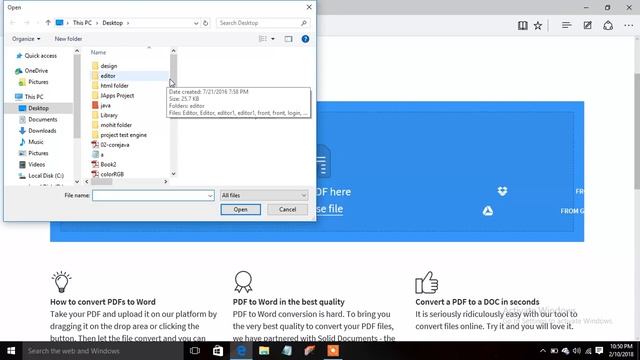Screen dimensions: 640x360
Task: Open File Explorer from the taskbar
Action: [264, 351]
